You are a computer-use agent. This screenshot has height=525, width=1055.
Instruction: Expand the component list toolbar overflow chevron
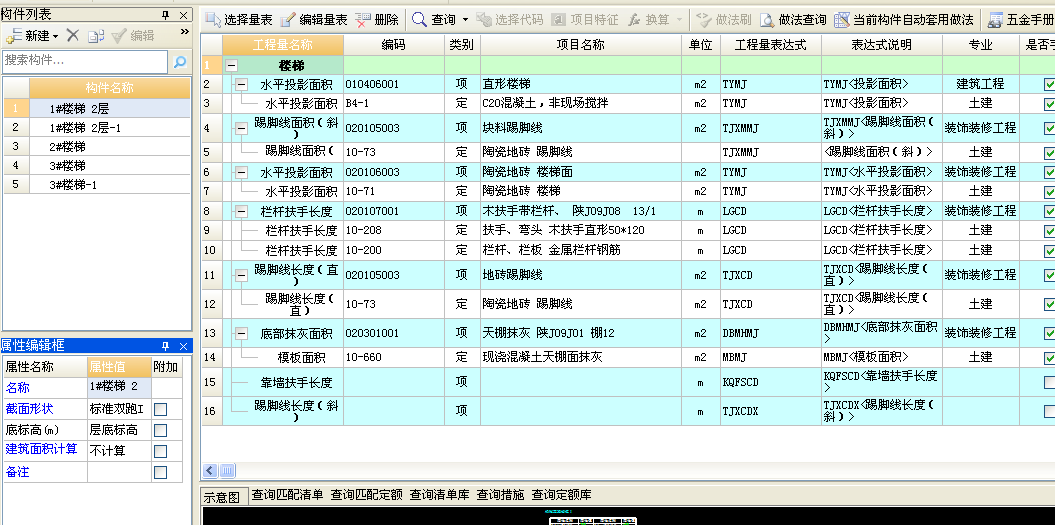(185, 32)
